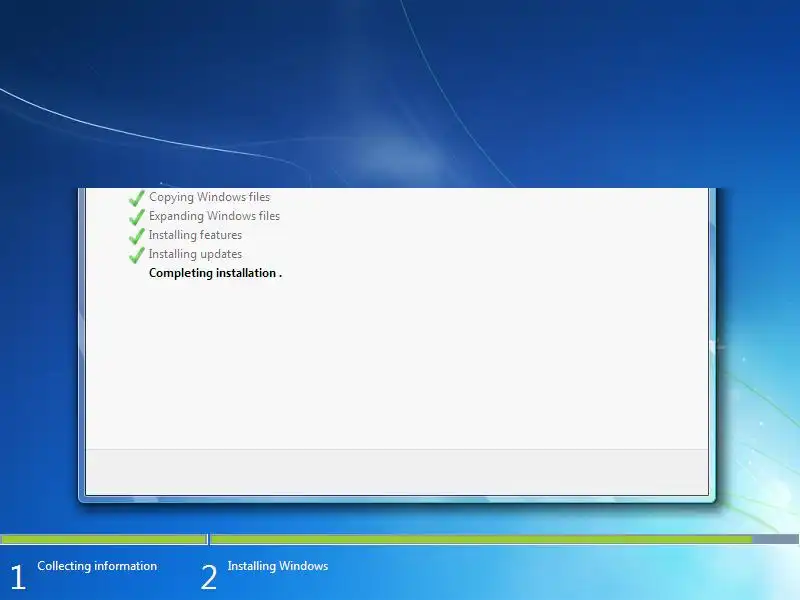Click the Collecting information progress bar
Screen dimensions: 800x600
(104, 539)
